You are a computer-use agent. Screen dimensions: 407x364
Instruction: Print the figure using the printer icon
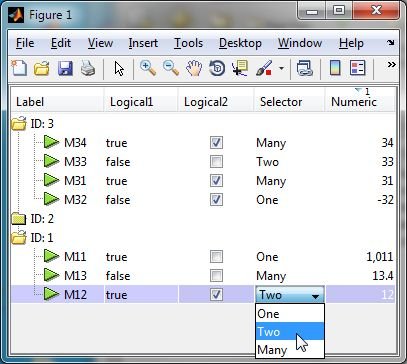[88, 69]
